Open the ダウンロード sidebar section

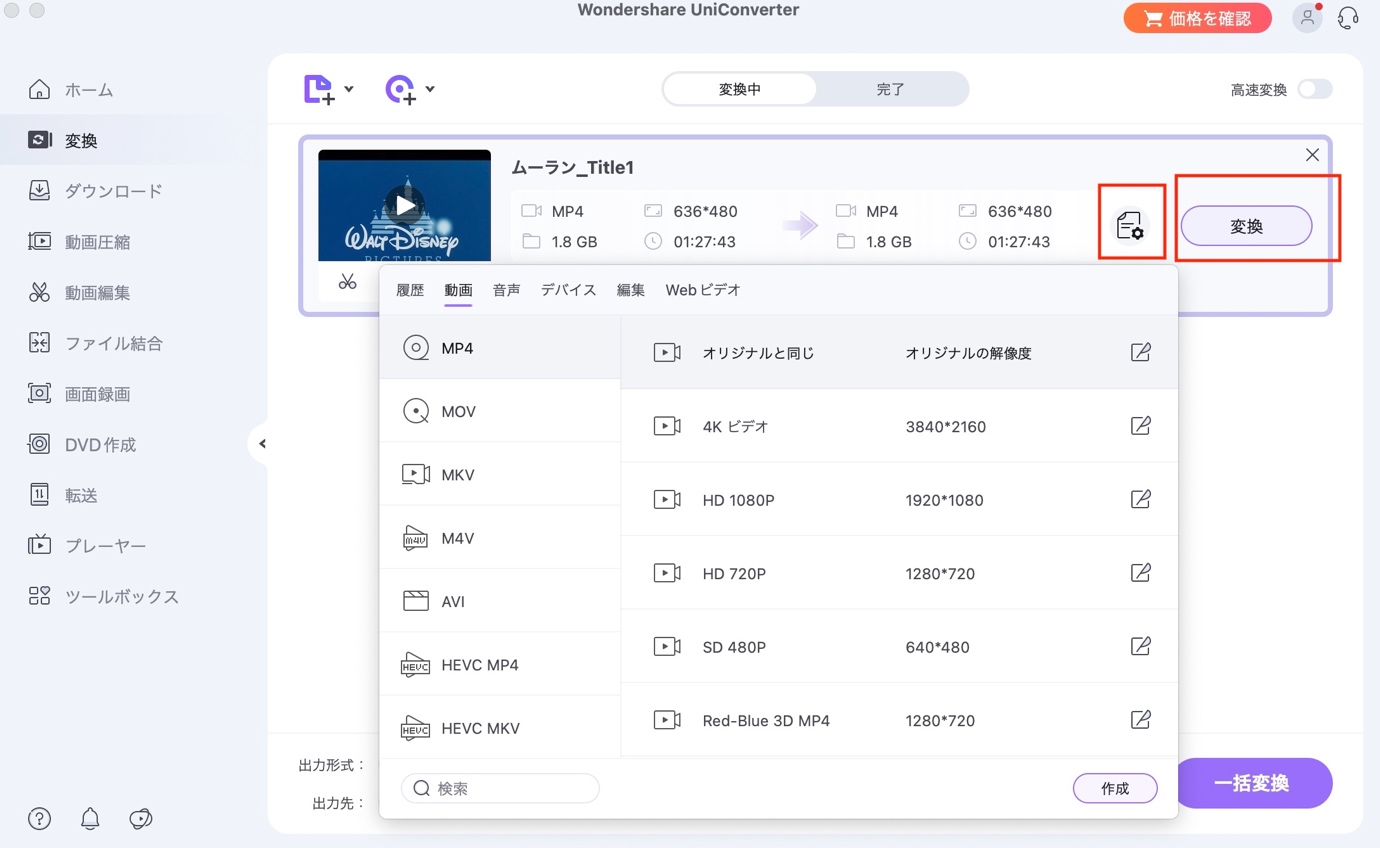(95, 191)
